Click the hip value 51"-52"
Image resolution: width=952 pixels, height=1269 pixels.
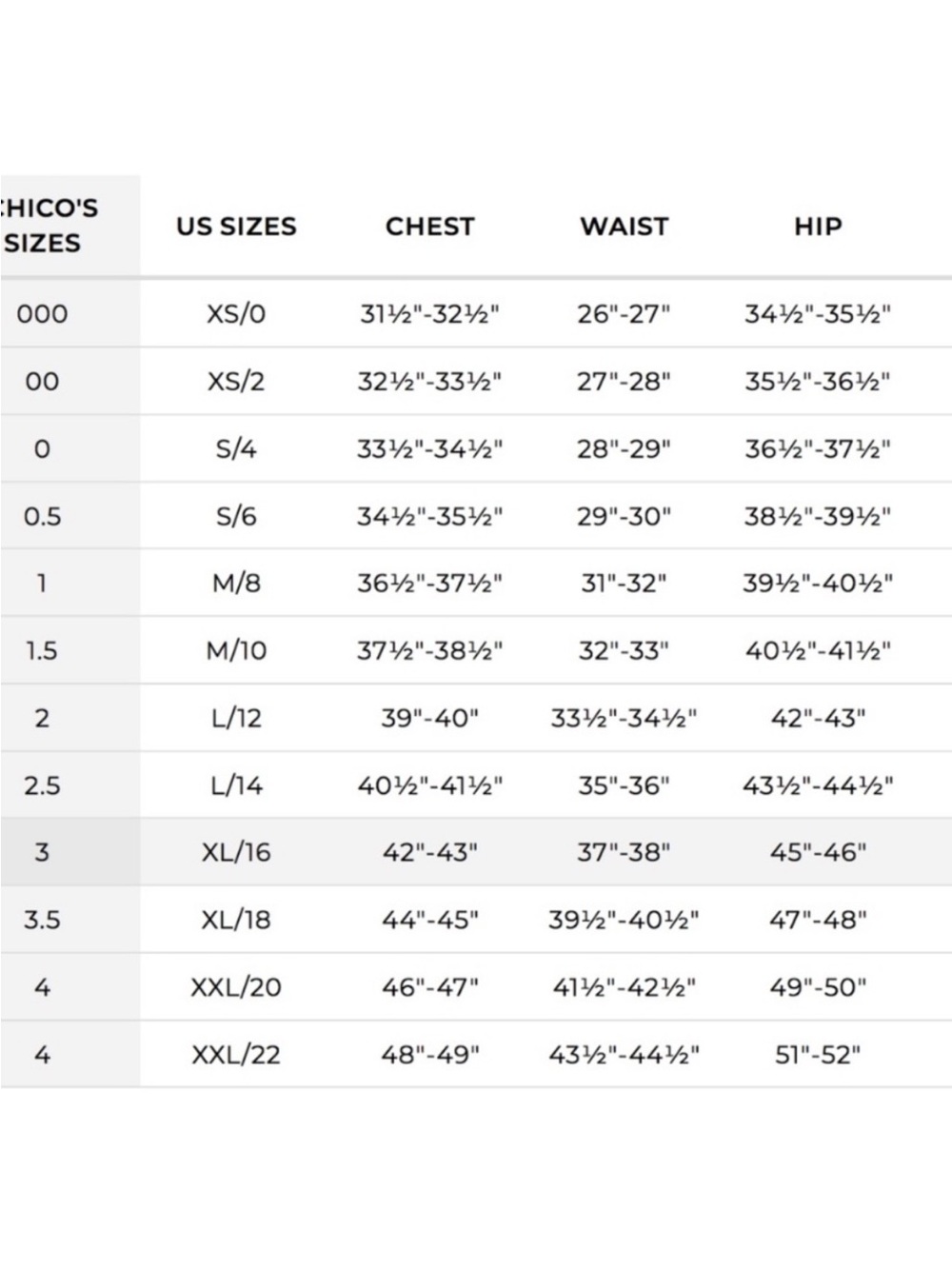(x=818, y=1054)
